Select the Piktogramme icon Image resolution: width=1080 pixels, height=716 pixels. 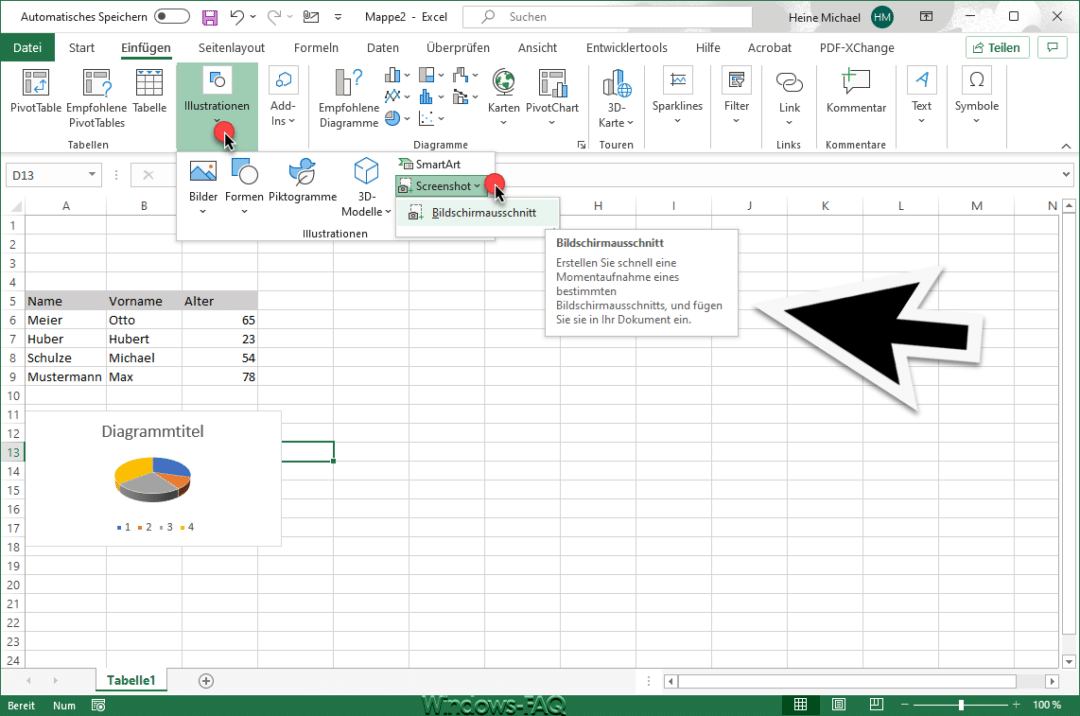pos(302,172)
